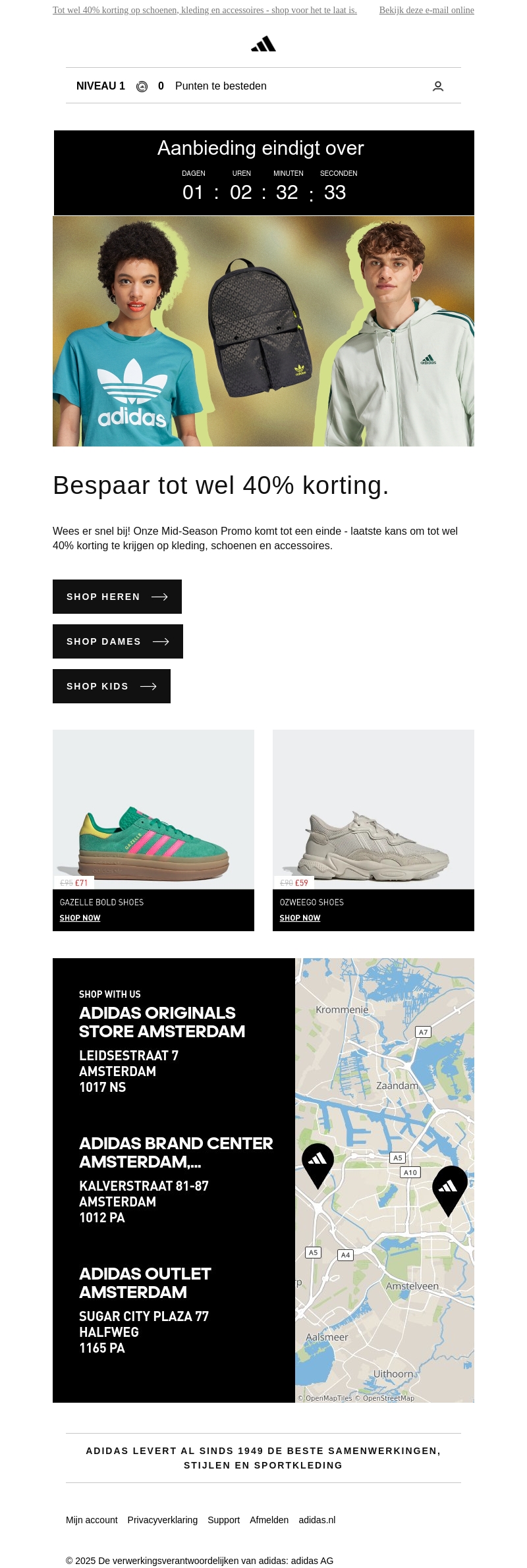Click the 40% korting preheader link
527x1568 pixels.
(x=205, y=11)
